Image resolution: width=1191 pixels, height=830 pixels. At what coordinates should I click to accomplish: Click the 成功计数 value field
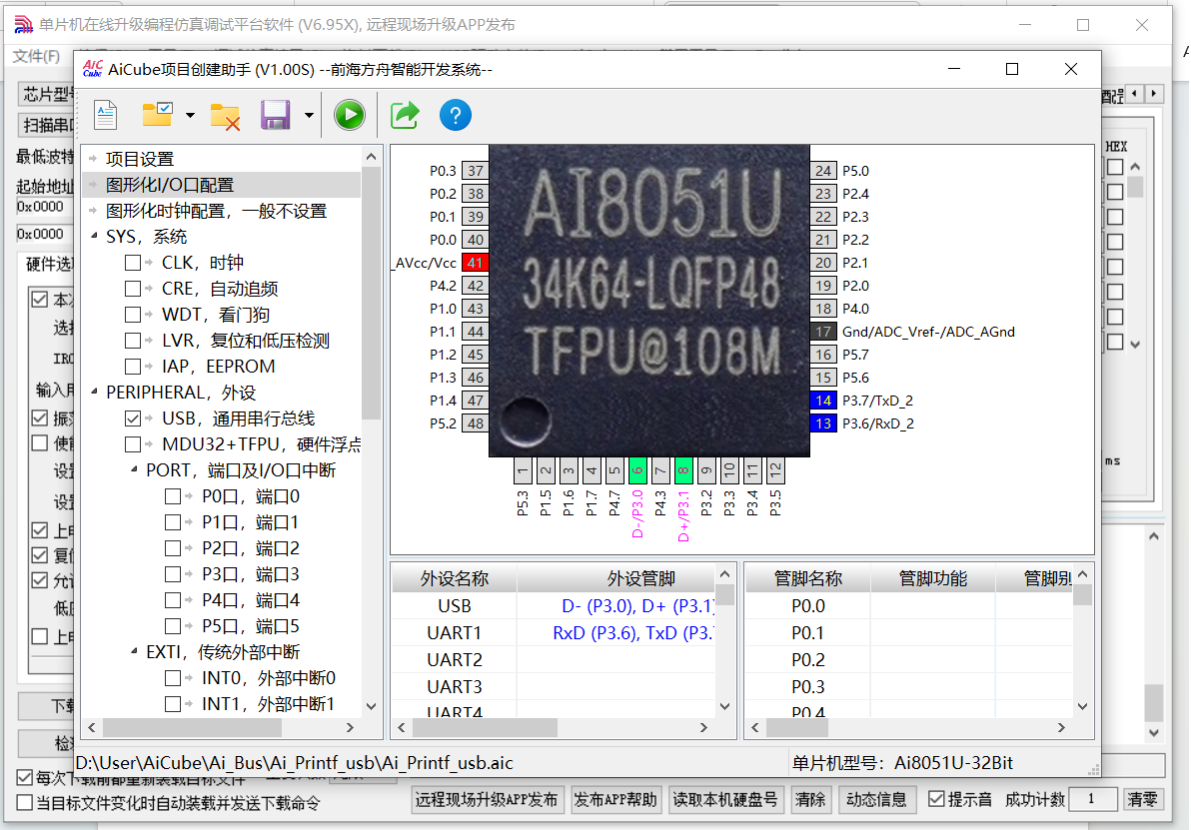(1092, 799)
